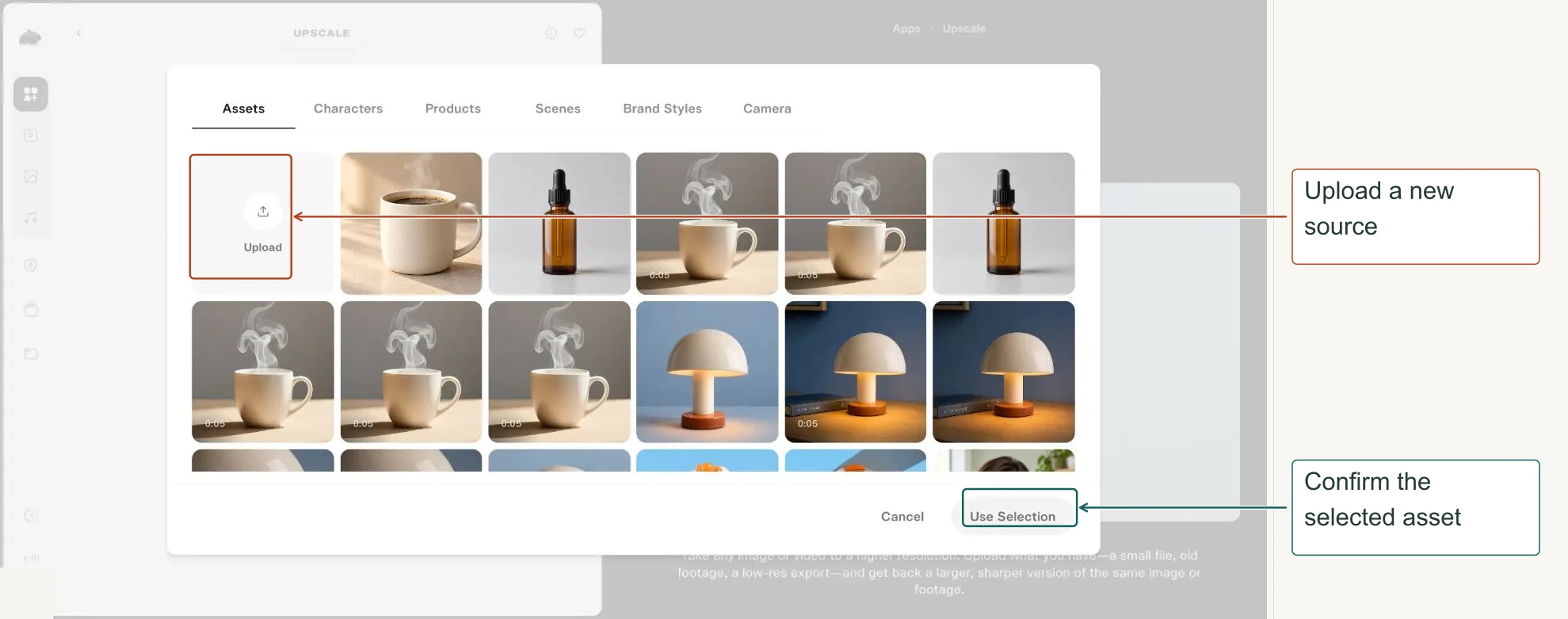1568x619 pixels.
Task: Favorite the Upscale app with the heart icon
Action: click(x=579, y=33)
